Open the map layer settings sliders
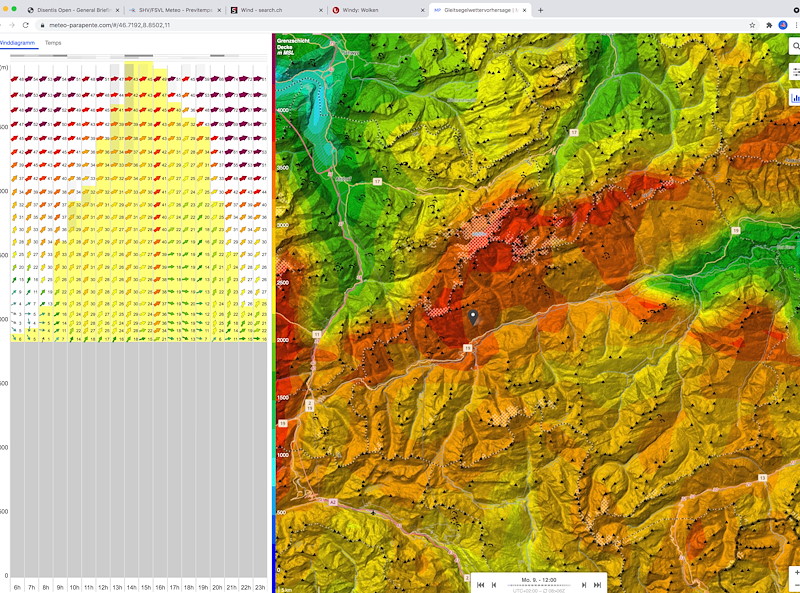800x593 pixels. pyautogui.click(x=795, y=72)
